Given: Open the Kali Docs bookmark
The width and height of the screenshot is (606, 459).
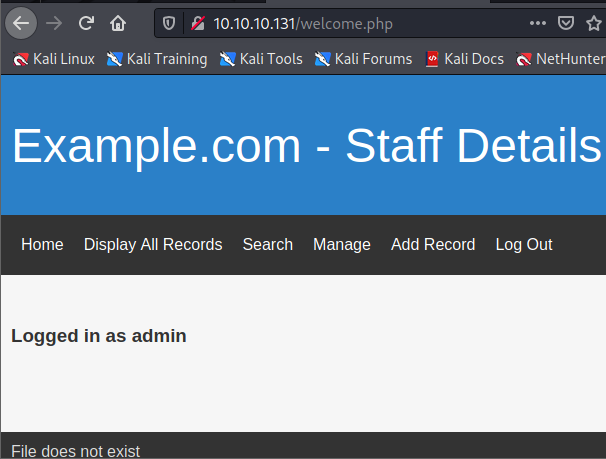Looking at the screenshot, I should pyautogui.click(x=465, y=59).
